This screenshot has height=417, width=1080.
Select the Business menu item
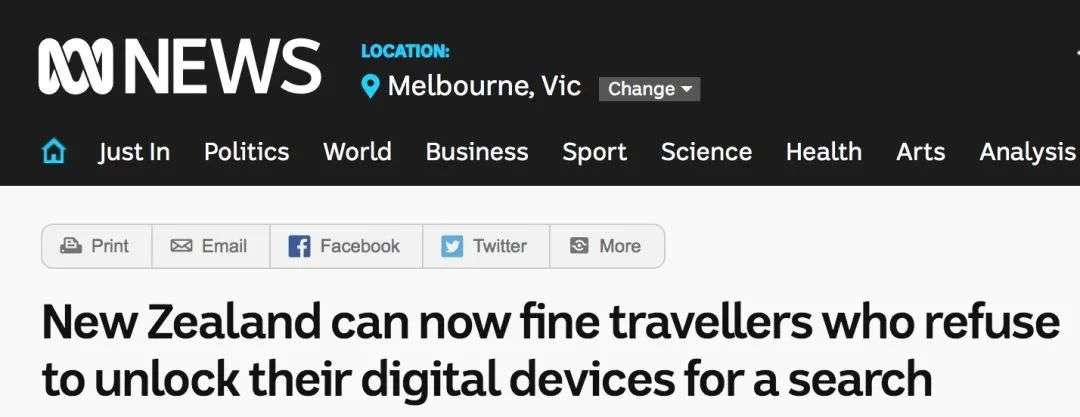pyautogui.click(x=476, y=152)
